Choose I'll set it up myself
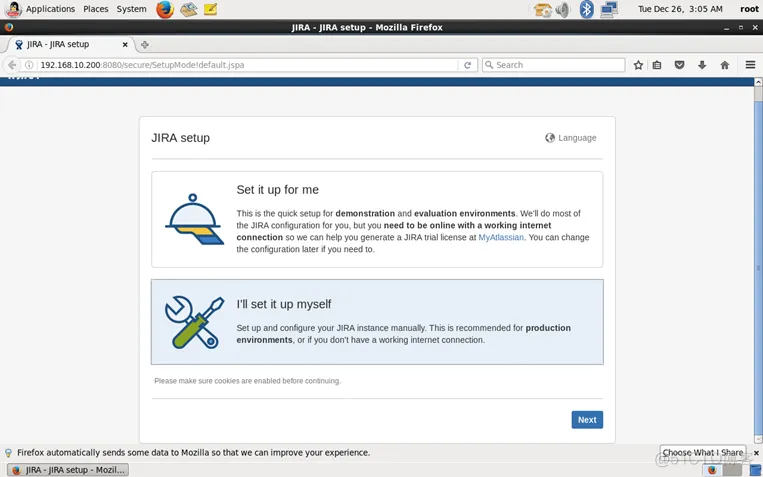The height and width of the screenshot is (477, 763). click(x=377, y=322)
